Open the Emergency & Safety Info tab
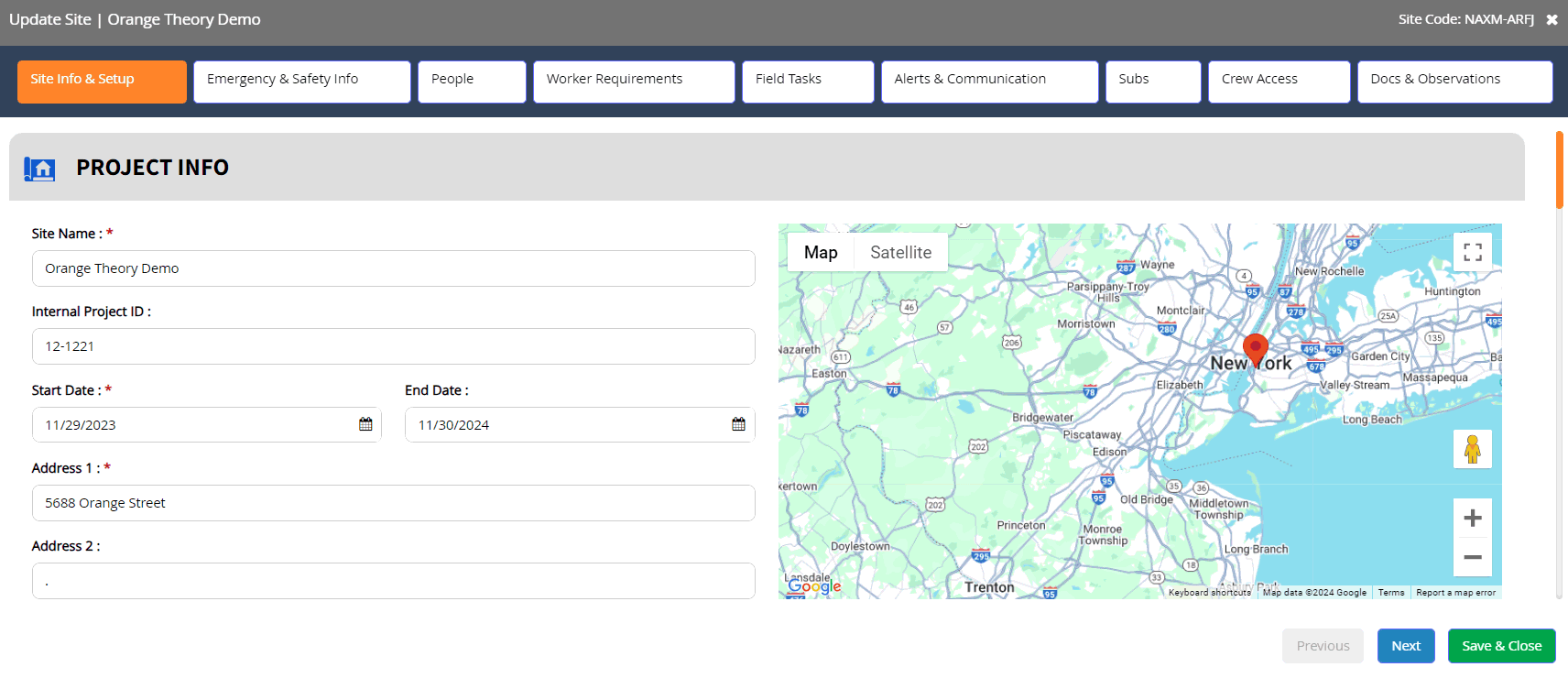Image resolution: width=1568 pixels, height=678 pixels. point(302,82)
